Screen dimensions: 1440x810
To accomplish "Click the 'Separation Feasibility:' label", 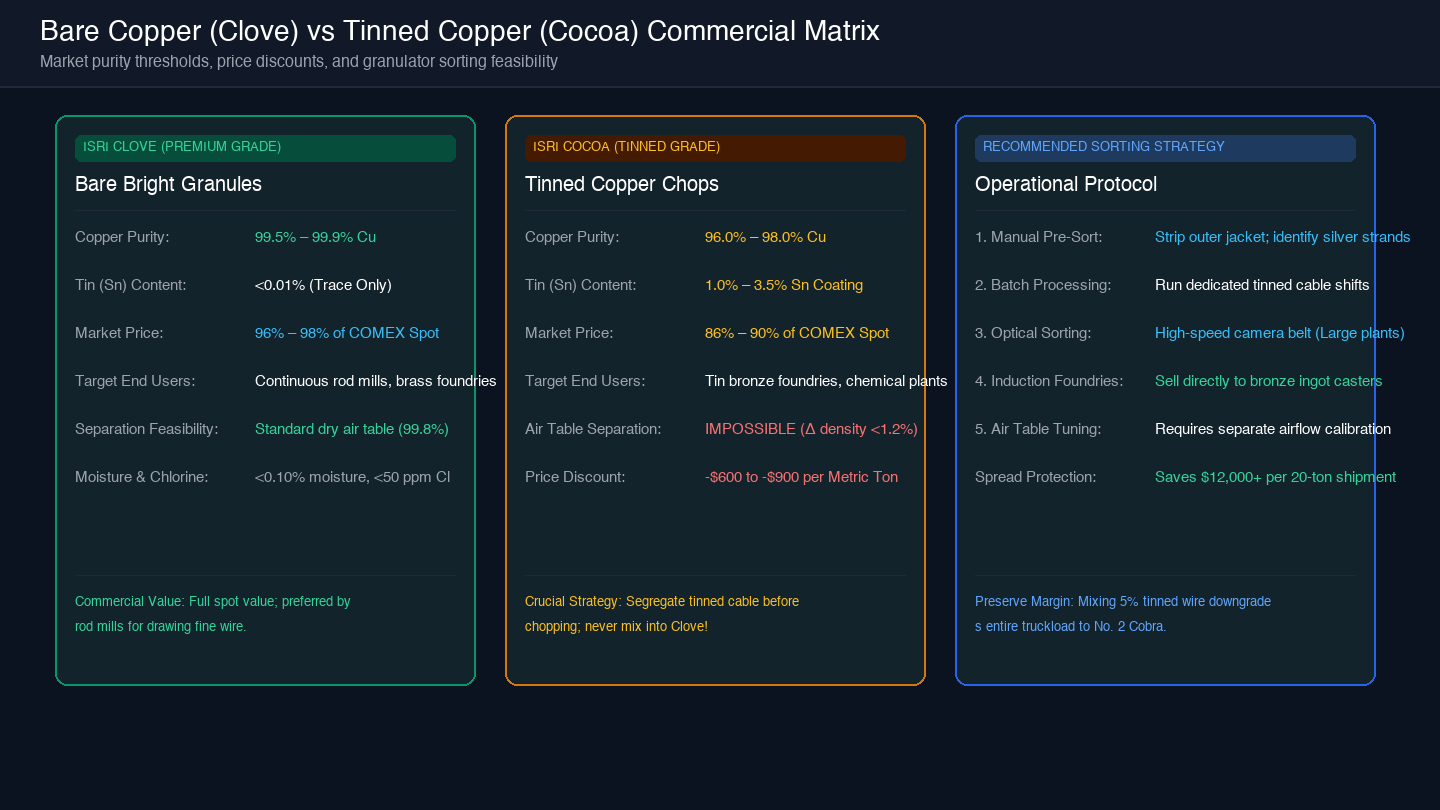I will (x=146, y=429).
